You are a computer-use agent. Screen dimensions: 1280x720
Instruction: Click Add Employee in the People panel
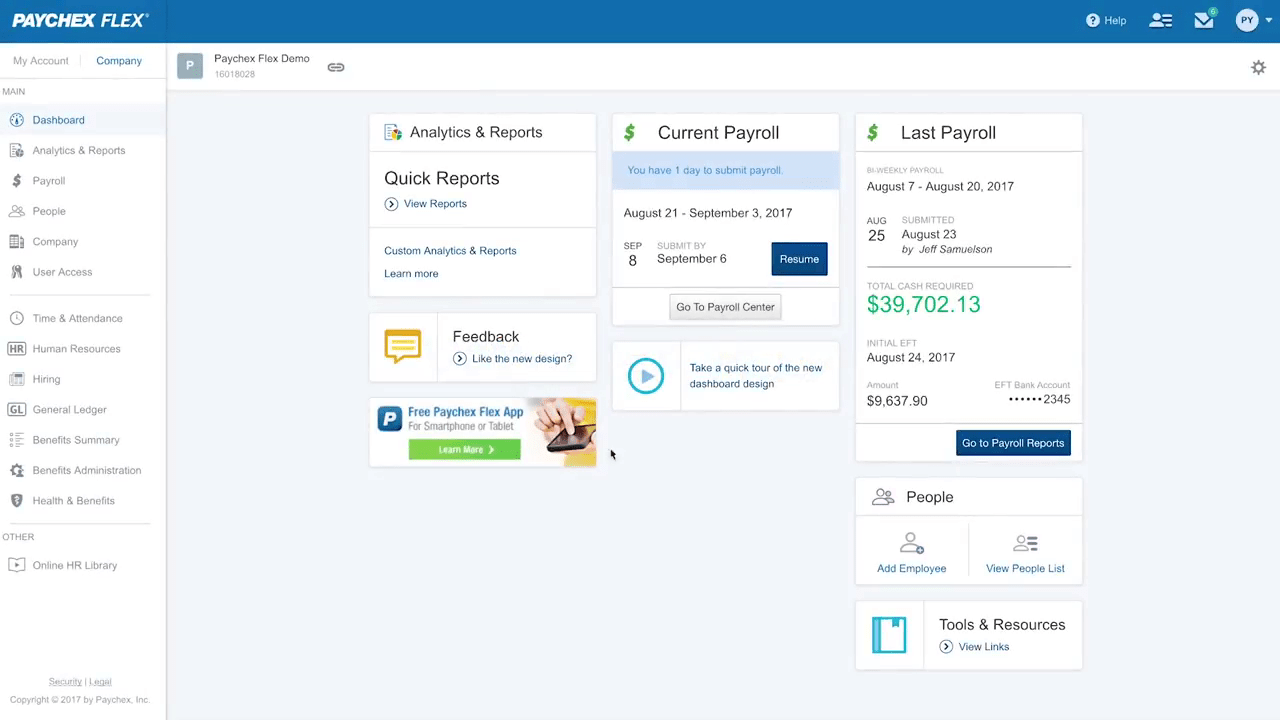pyautogui.click(x=911, y=552)
